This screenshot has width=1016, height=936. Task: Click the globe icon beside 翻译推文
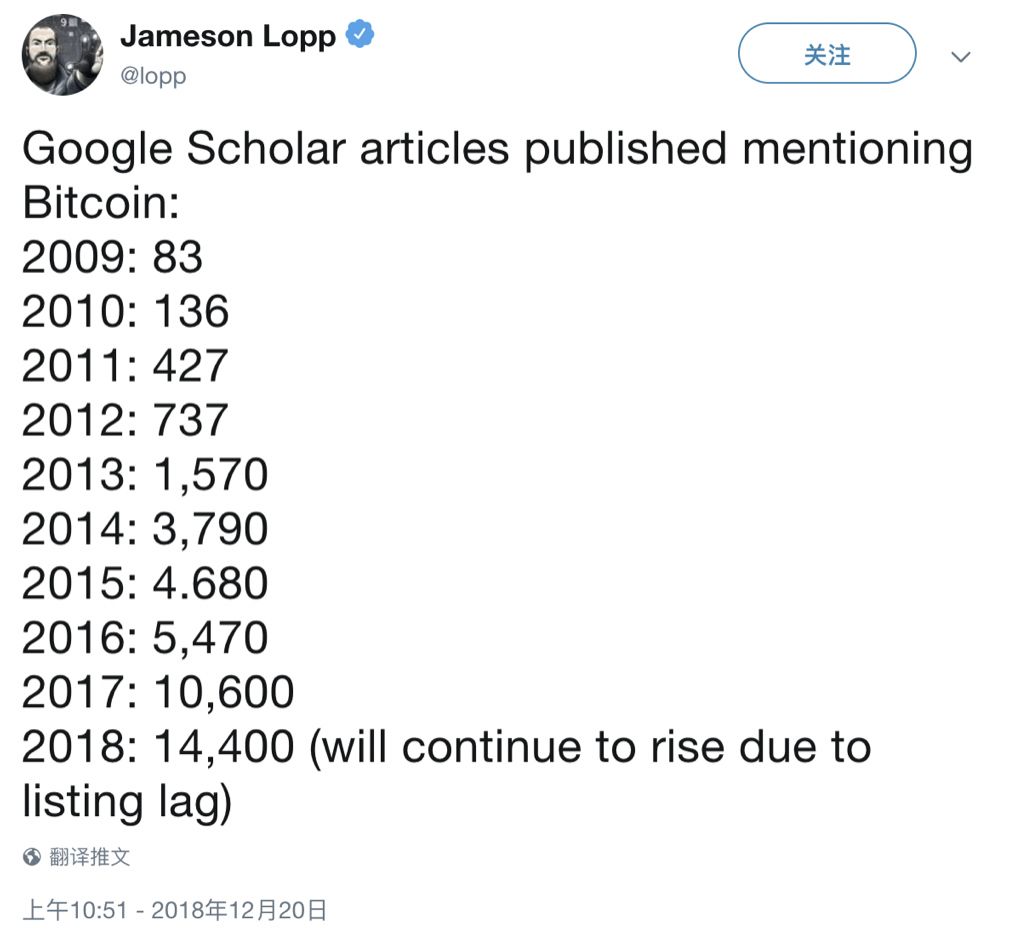(x=32, y=857)
